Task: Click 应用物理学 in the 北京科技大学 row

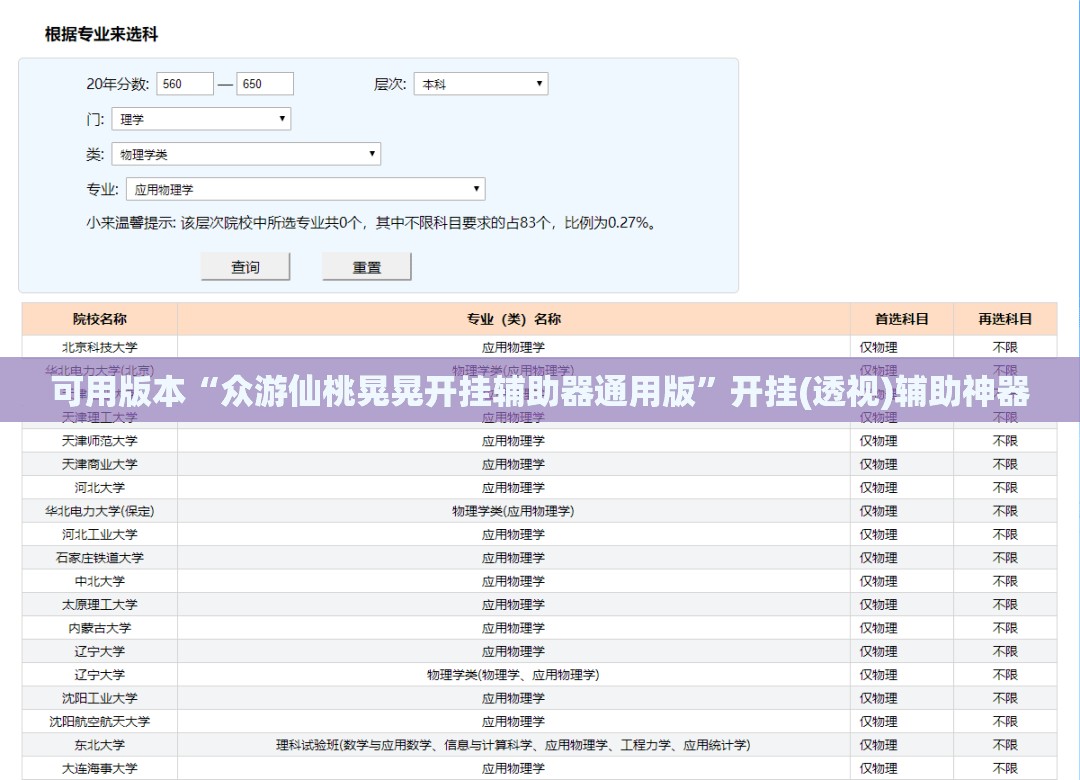Action: tap(513, 347)
